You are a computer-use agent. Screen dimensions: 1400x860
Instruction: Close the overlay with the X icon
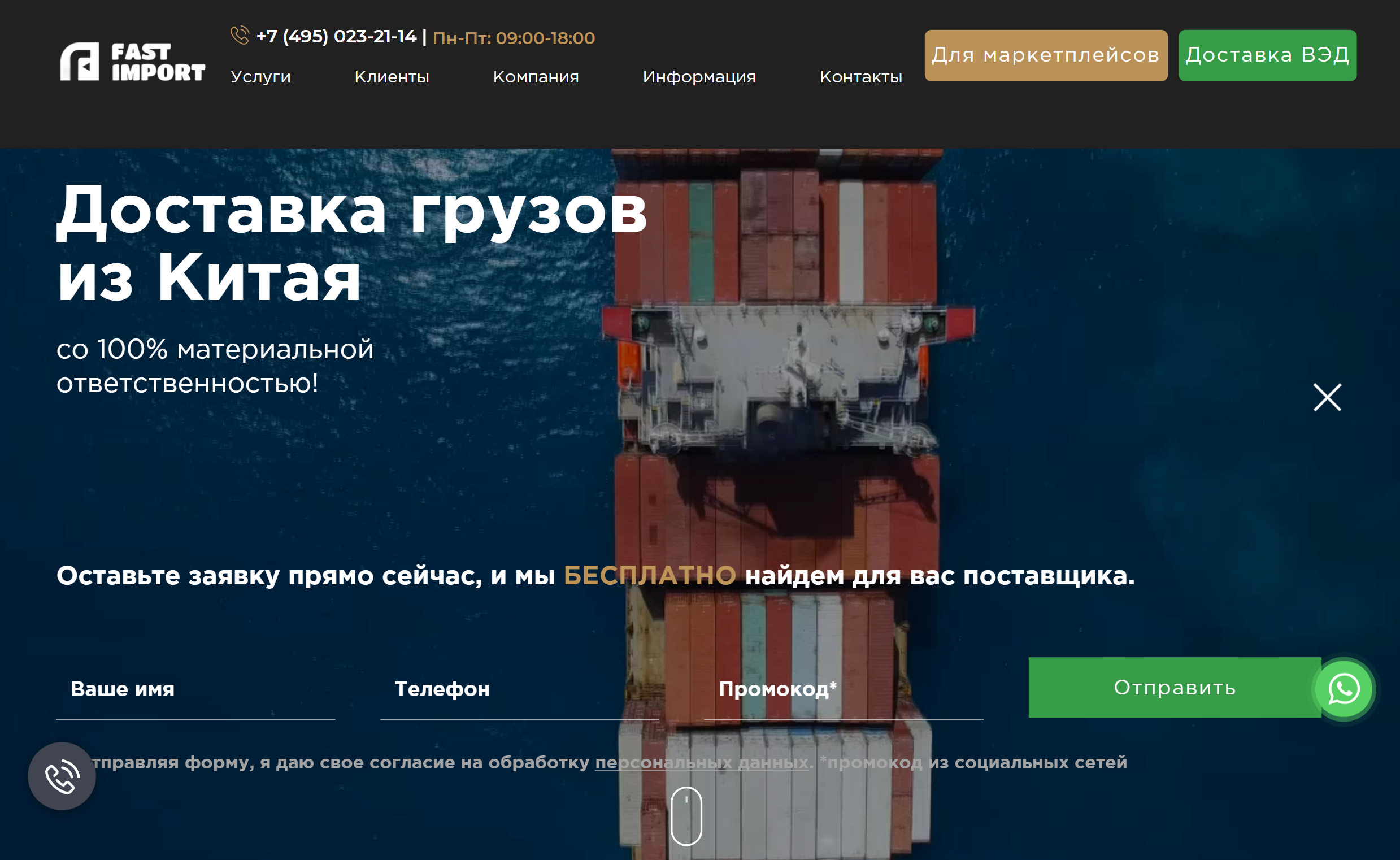click(1327, 397)
